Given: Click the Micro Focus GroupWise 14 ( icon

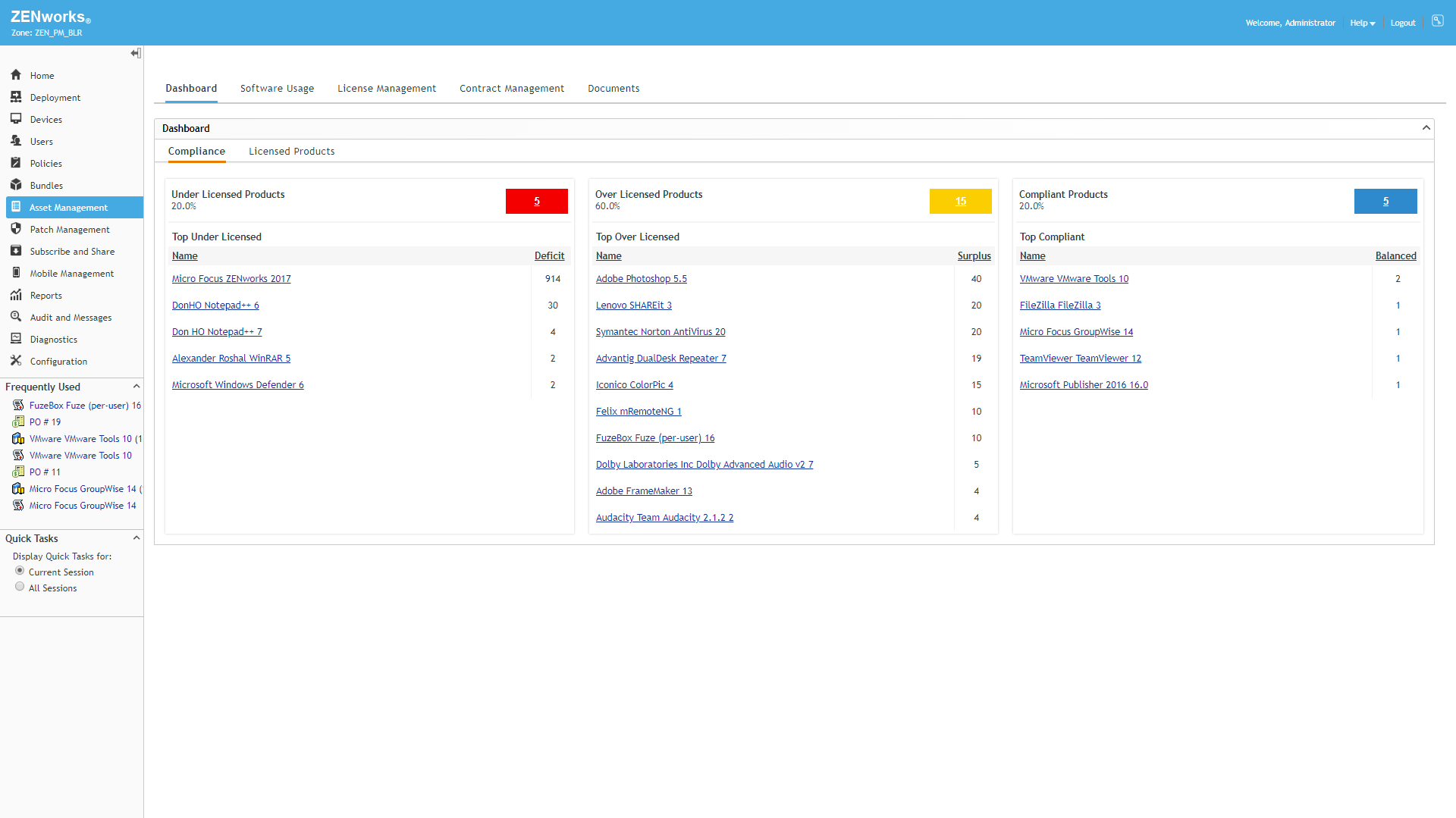Looking at the screenshot, I should tap(18, 489).
